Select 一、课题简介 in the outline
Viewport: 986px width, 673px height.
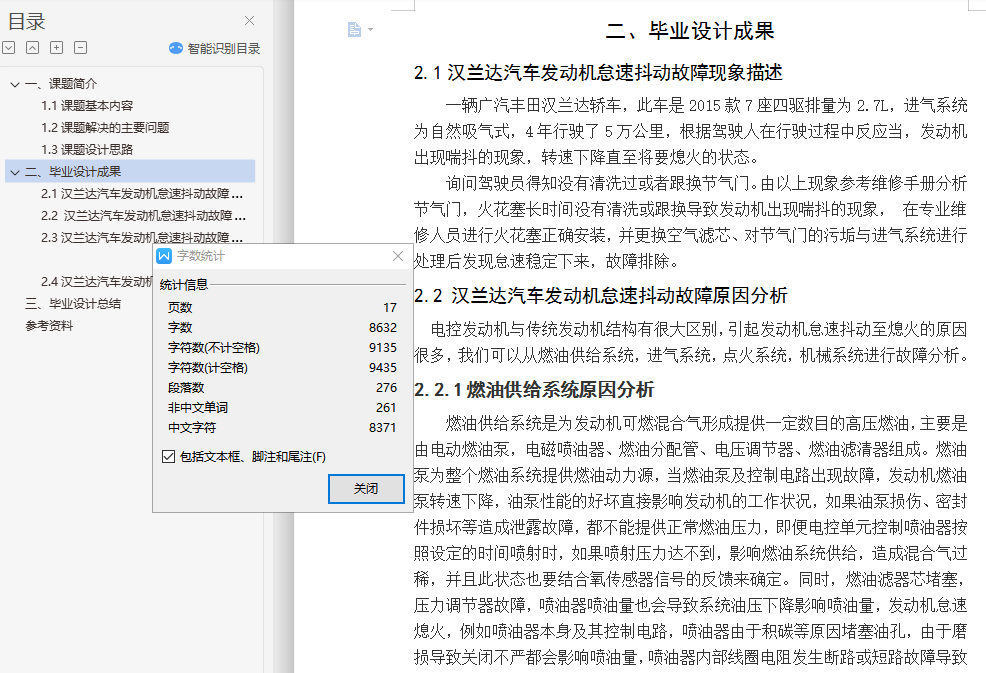click(61, 84)
